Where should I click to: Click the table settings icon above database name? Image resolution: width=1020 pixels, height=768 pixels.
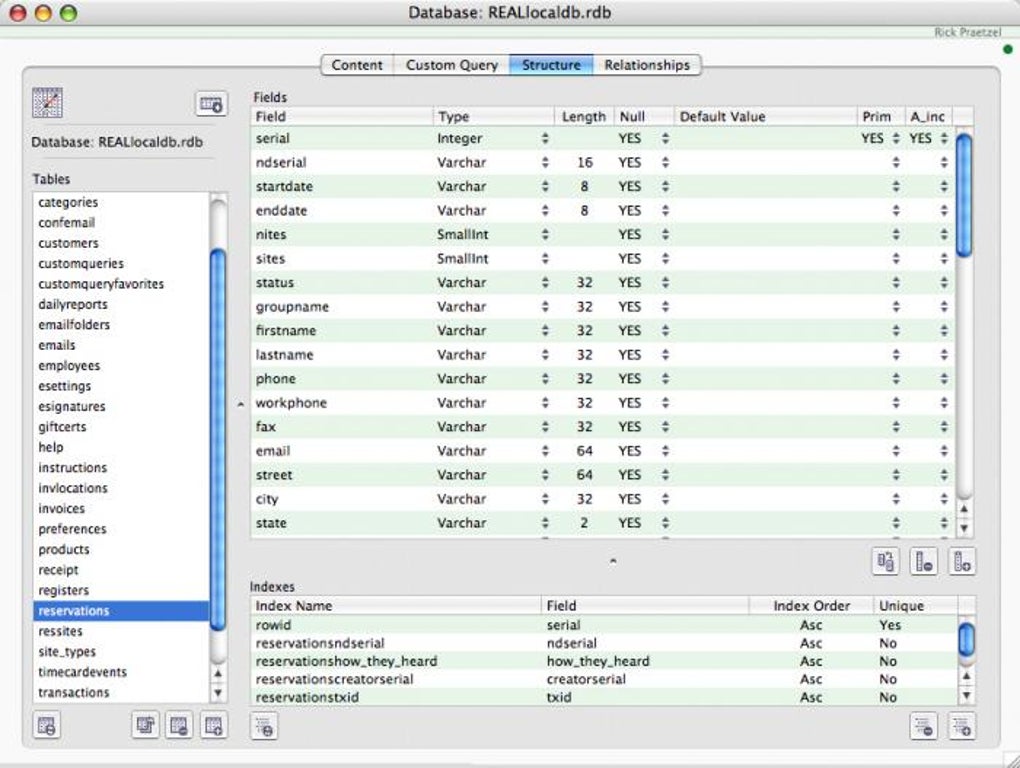pos(211,104)
